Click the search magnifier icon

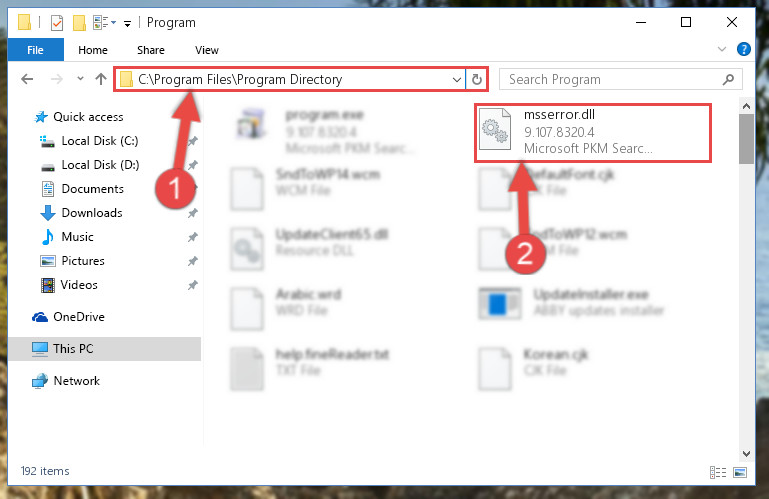(x=728, y=79)
